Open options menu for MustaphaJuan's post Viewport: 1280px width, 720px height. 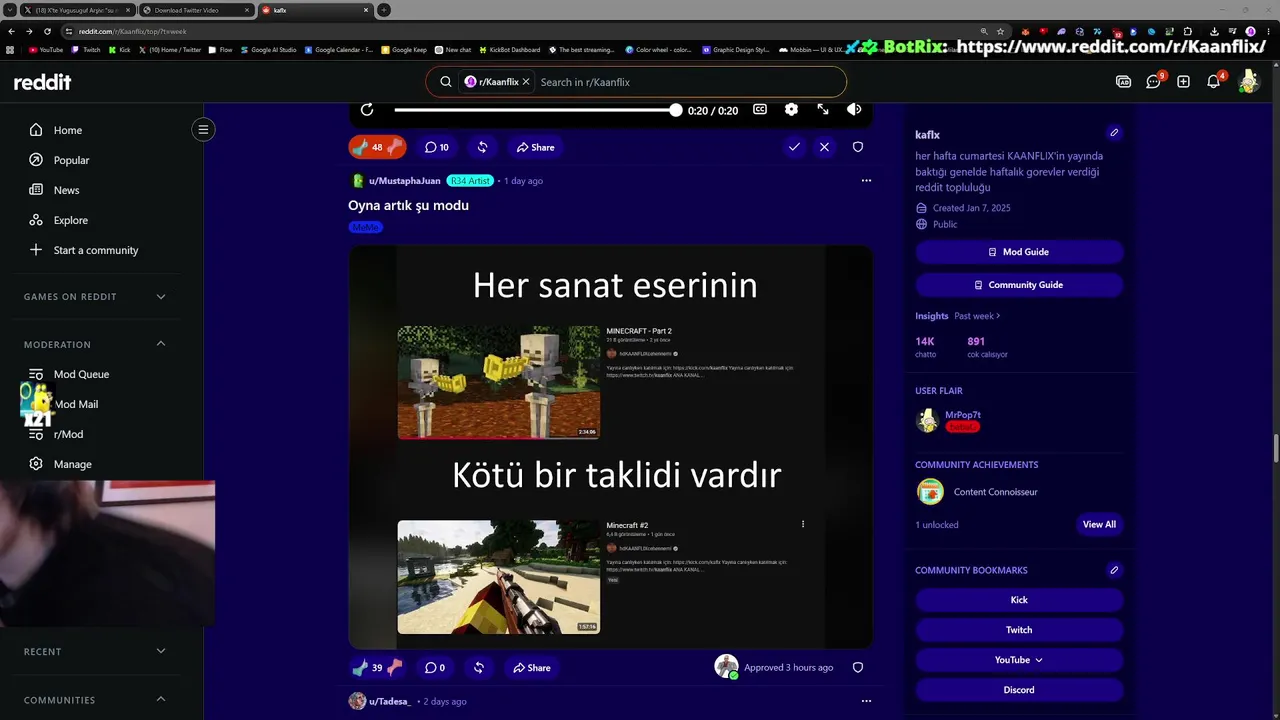click(x=866, y=181)
